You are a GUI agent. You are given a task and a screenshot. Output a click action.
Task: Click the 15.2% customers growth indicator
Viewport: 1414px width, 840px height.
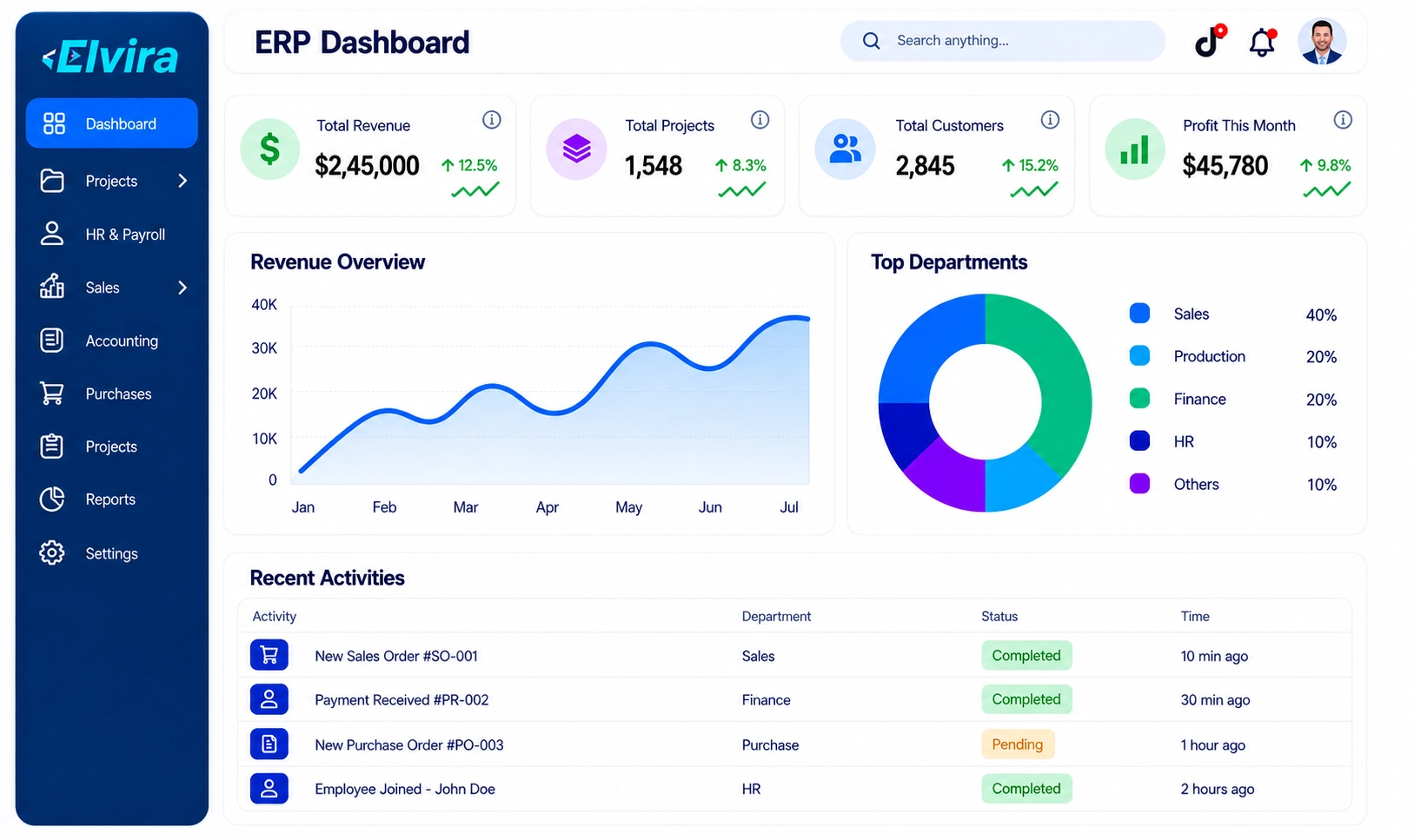click(1030, 165)
